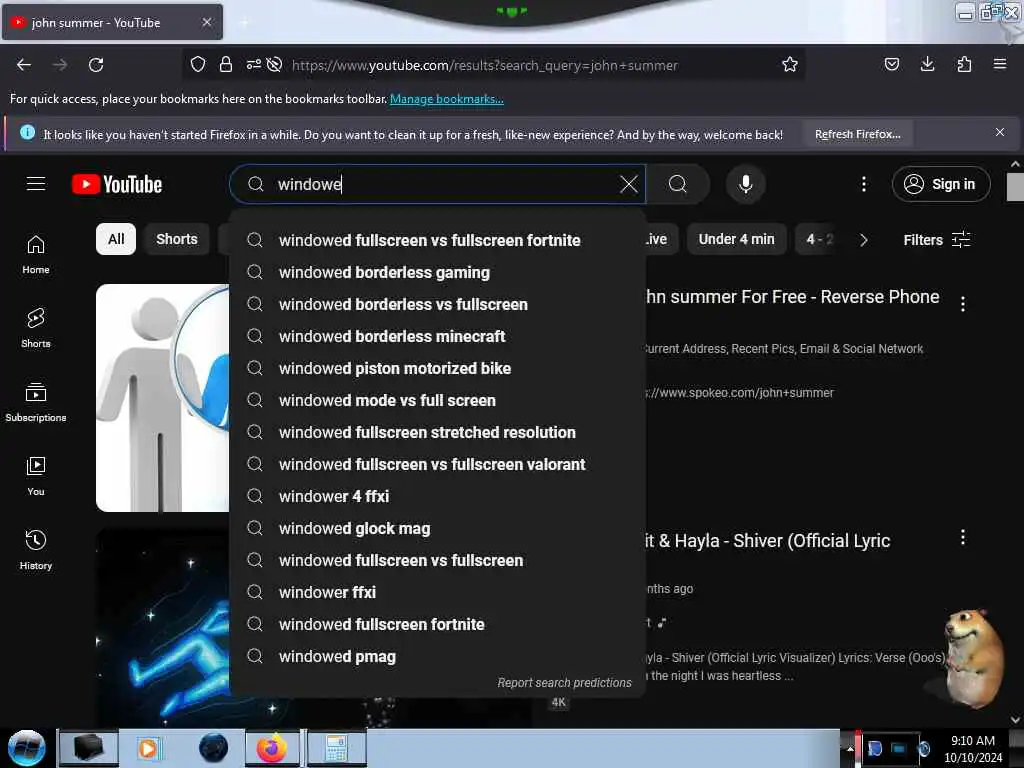Pick suggestion windowed fullscreen stretched resolution
Image resolution: width=1024 pixels, height=768 pixels.
(438, 432)
